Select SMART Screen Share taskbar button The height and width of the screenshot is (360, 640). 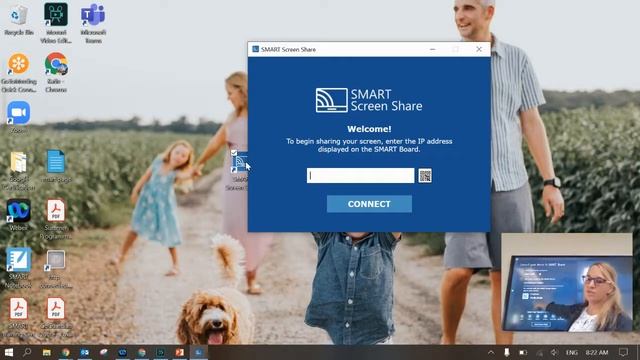pos(198,352)
